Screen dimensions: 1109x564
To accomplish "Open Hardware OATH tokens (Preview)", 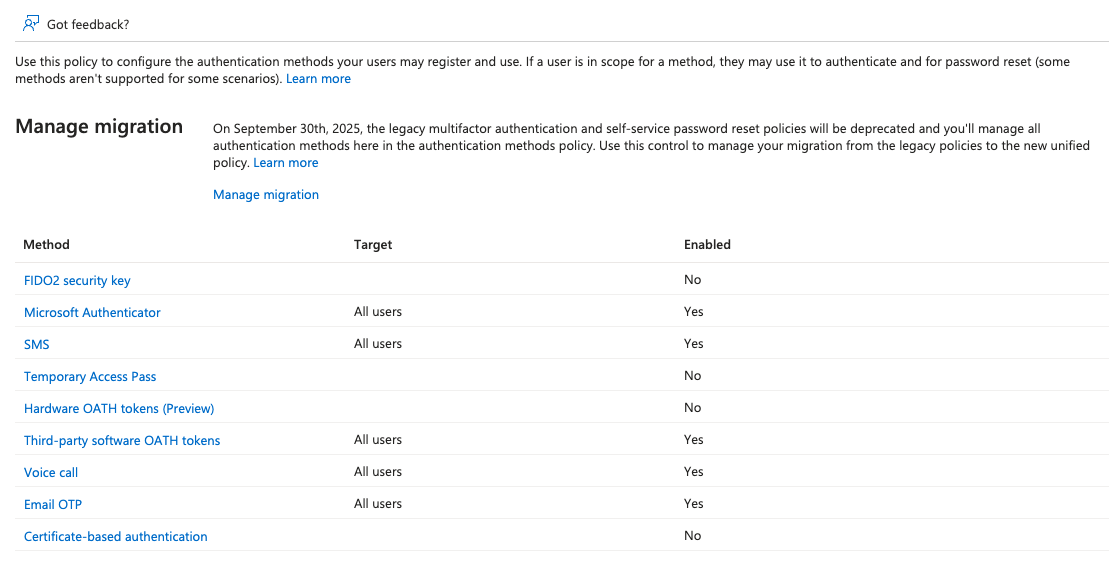I will click(119, 408).
